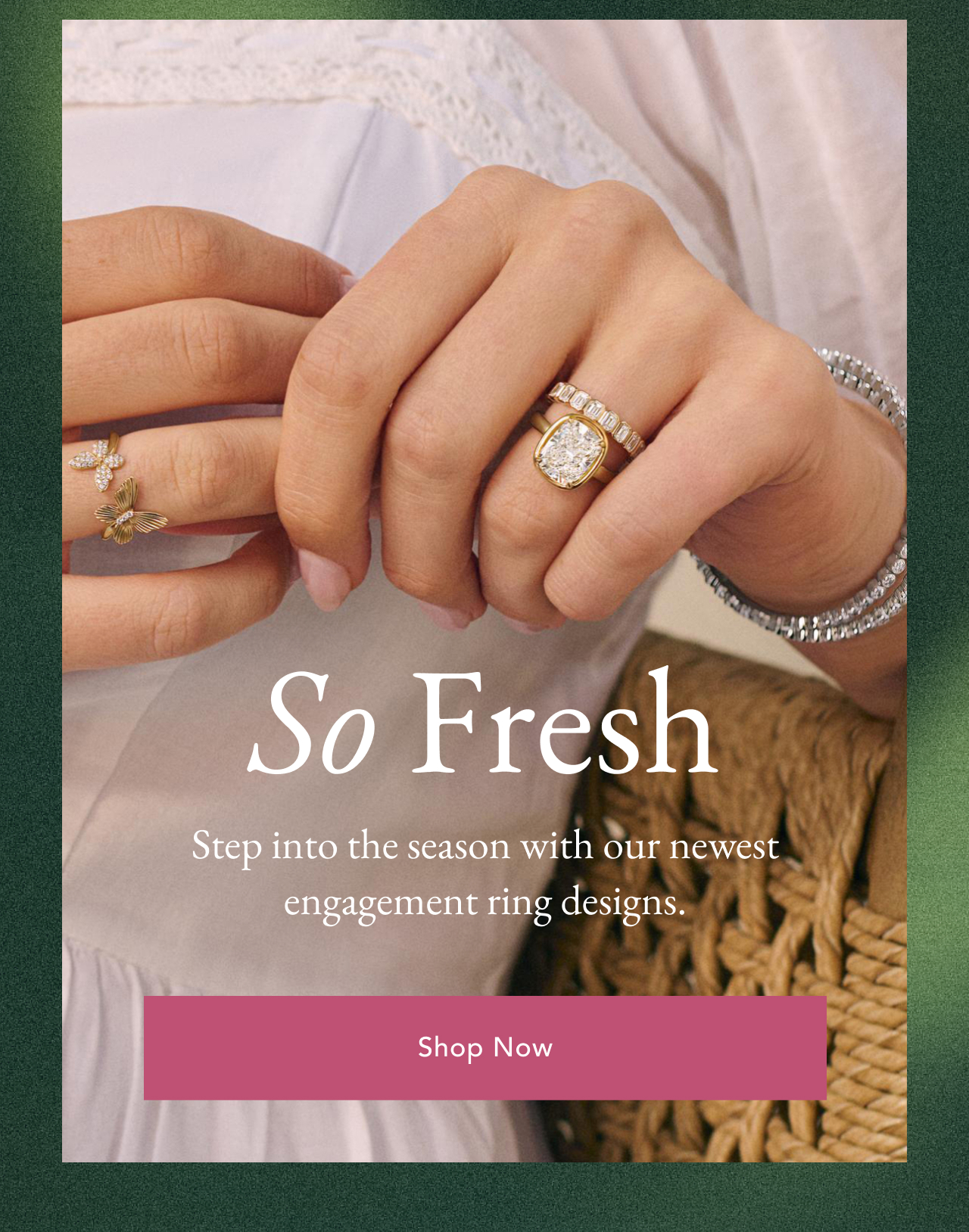Click the dark green border background
The height and width of the screenshot is (1232, 969).
(x=30, y=605)
